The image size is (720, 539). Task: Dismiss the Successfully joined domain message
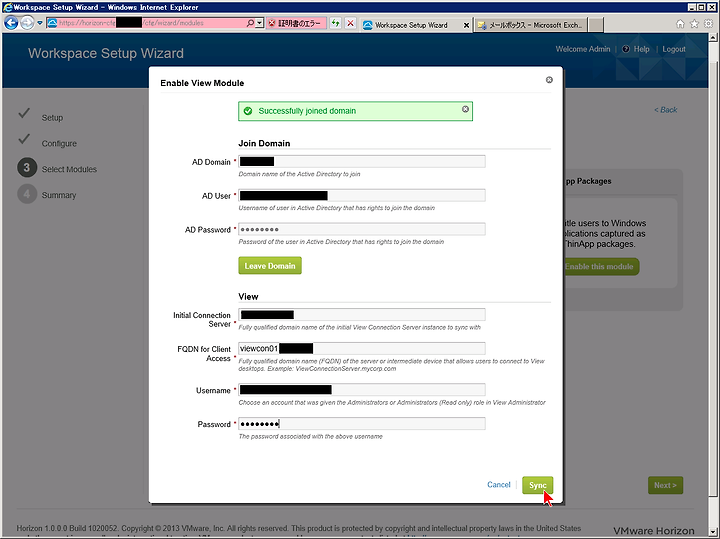(x=465, y=109)
